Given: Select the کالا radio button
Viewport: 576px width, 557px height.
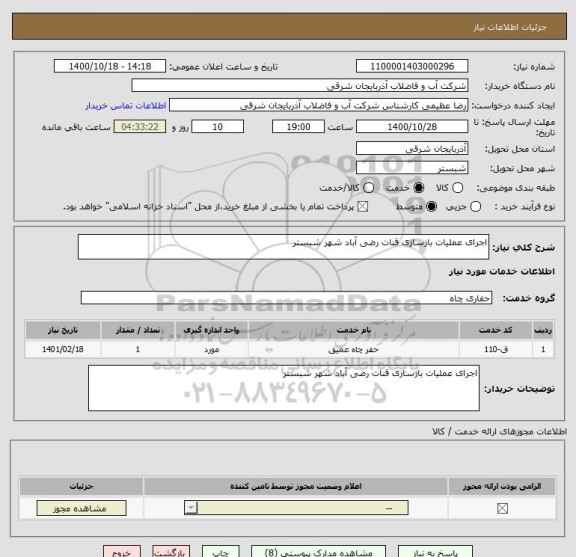Looking at the screenshot, I should [x=457, y=188].
